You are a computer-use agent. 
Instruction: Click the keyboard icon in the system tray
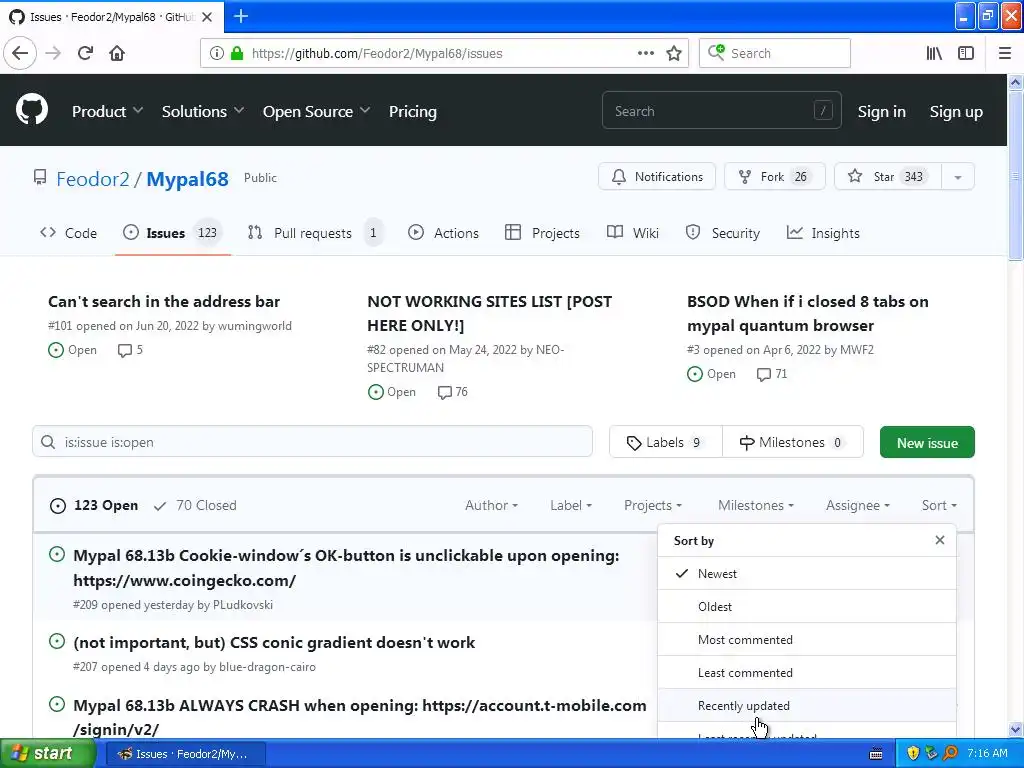point(876,754)
